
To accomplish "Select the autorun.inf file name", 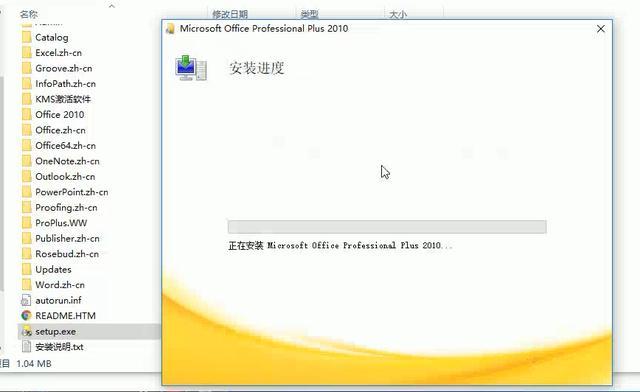I will (x=58, y=301).
